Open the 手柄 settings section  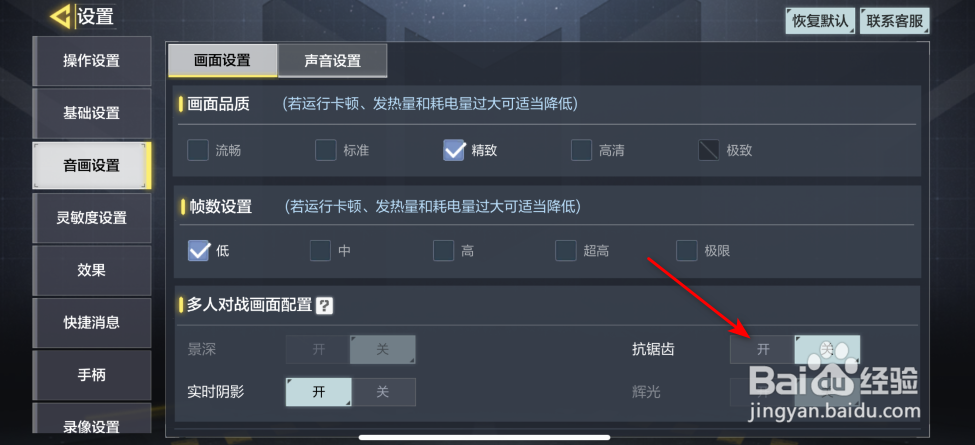[91, 375]
